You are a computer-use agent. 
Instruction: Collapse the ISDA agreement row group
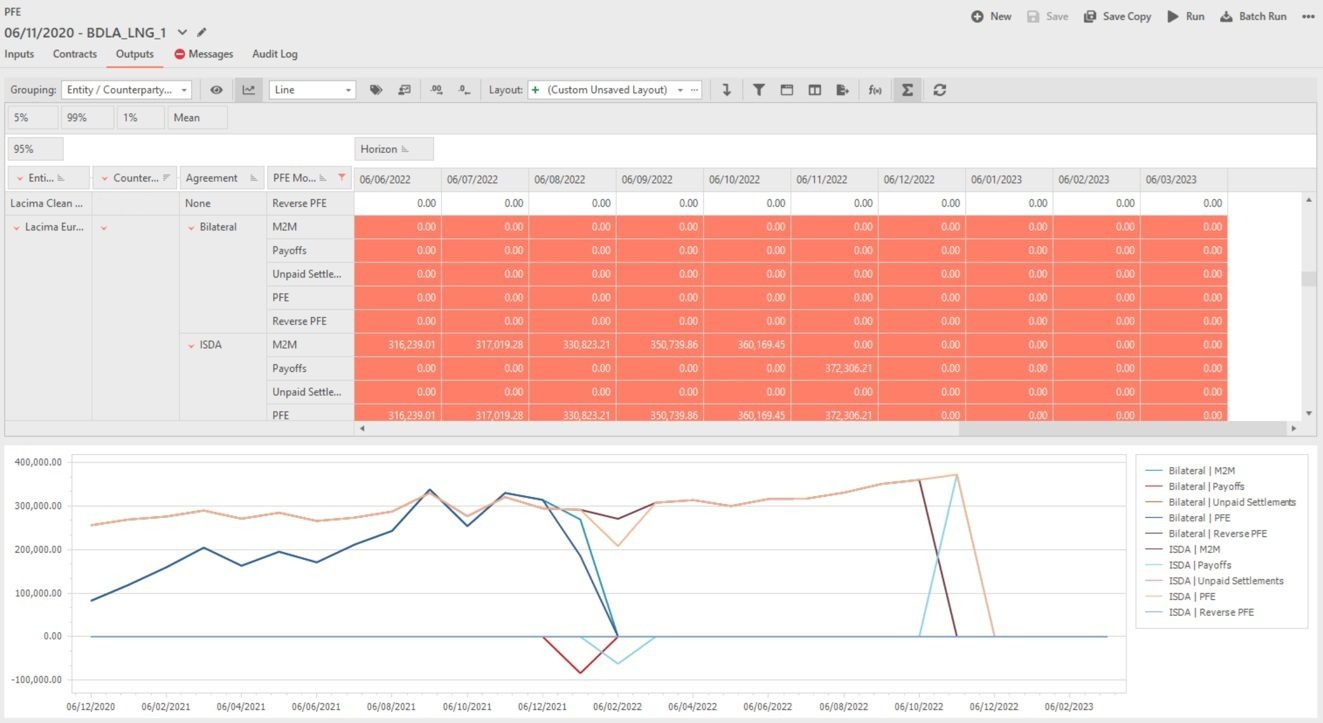191,345
